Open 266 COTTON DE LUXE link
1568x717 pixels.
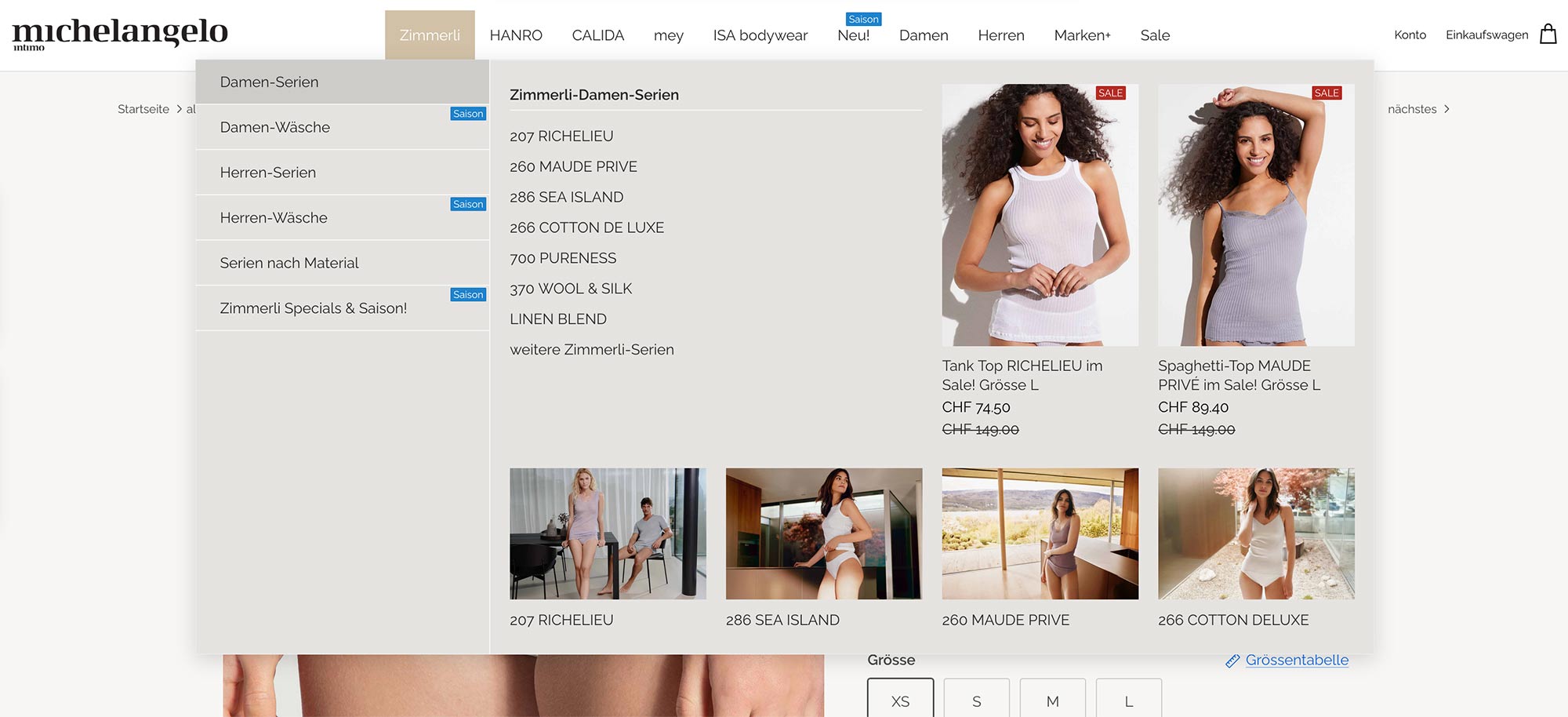(x=586, y=227)
